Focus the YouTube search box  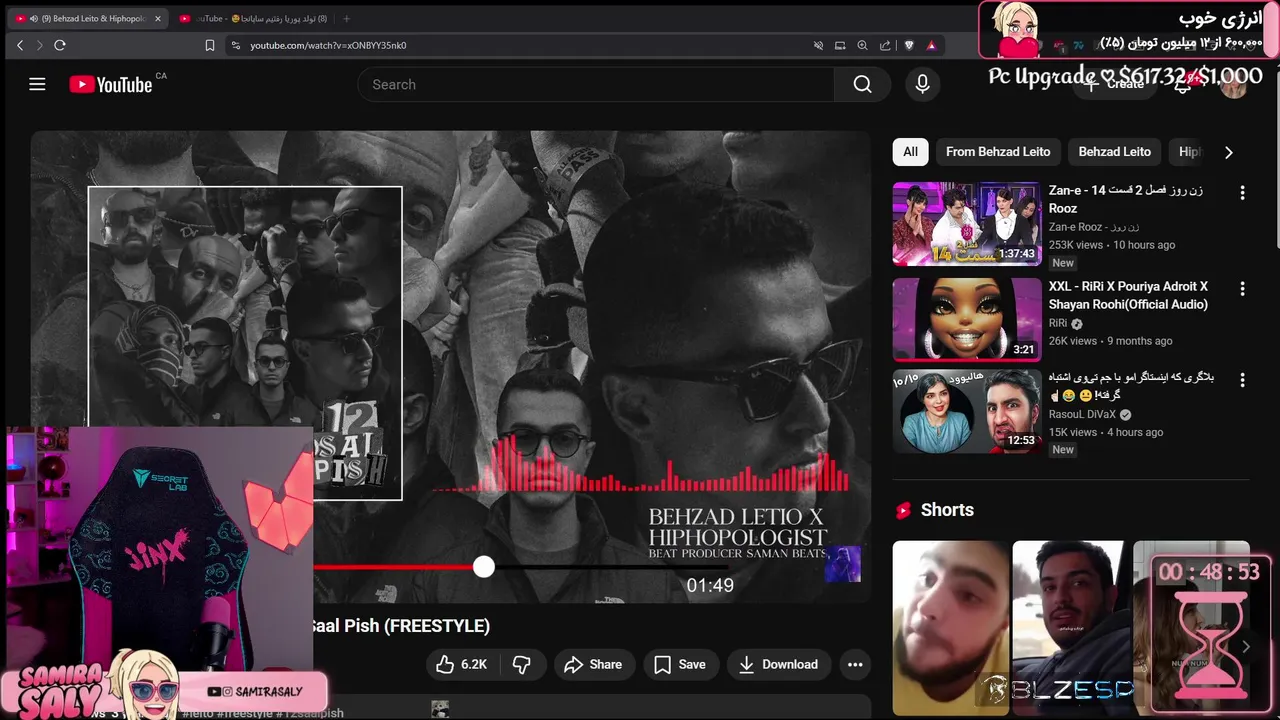click(x=596, y=84)
